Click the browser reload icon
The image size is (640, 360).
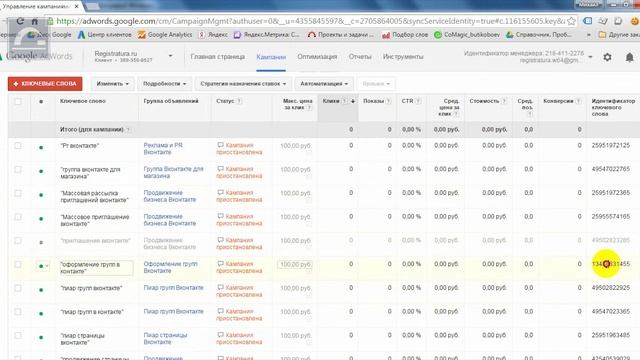20,21
